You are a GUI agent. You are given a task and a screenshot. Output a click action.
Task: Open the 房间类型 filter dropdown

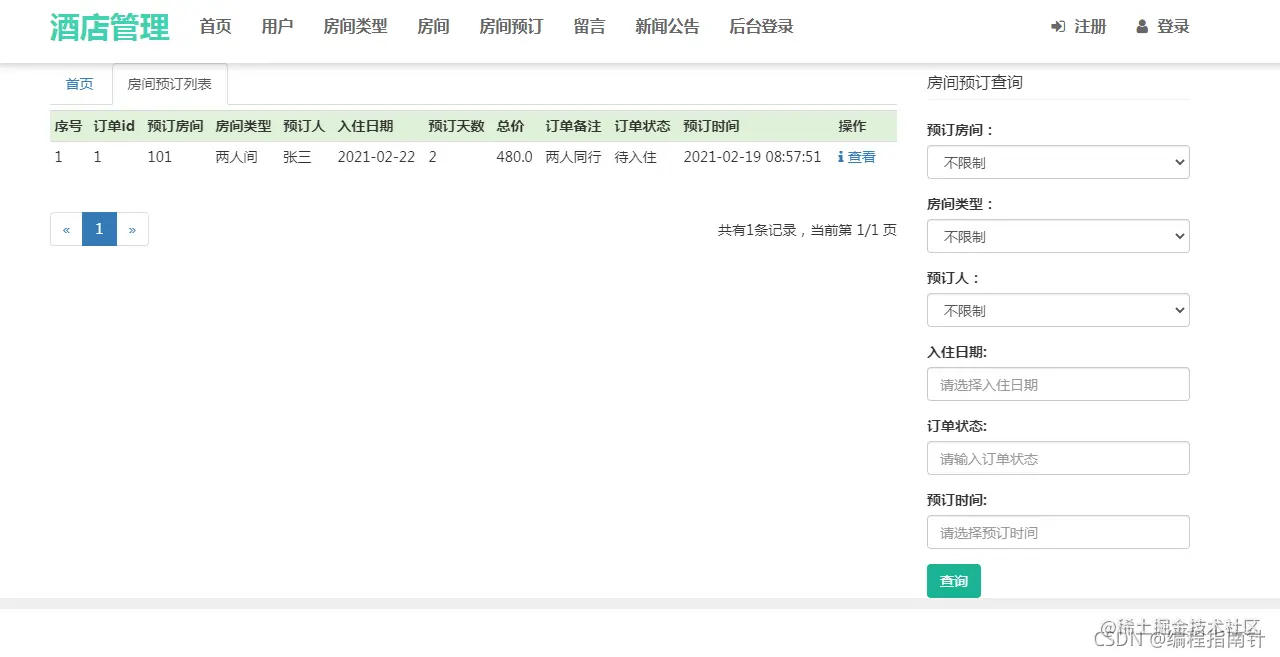click(x=1058, y=236)
